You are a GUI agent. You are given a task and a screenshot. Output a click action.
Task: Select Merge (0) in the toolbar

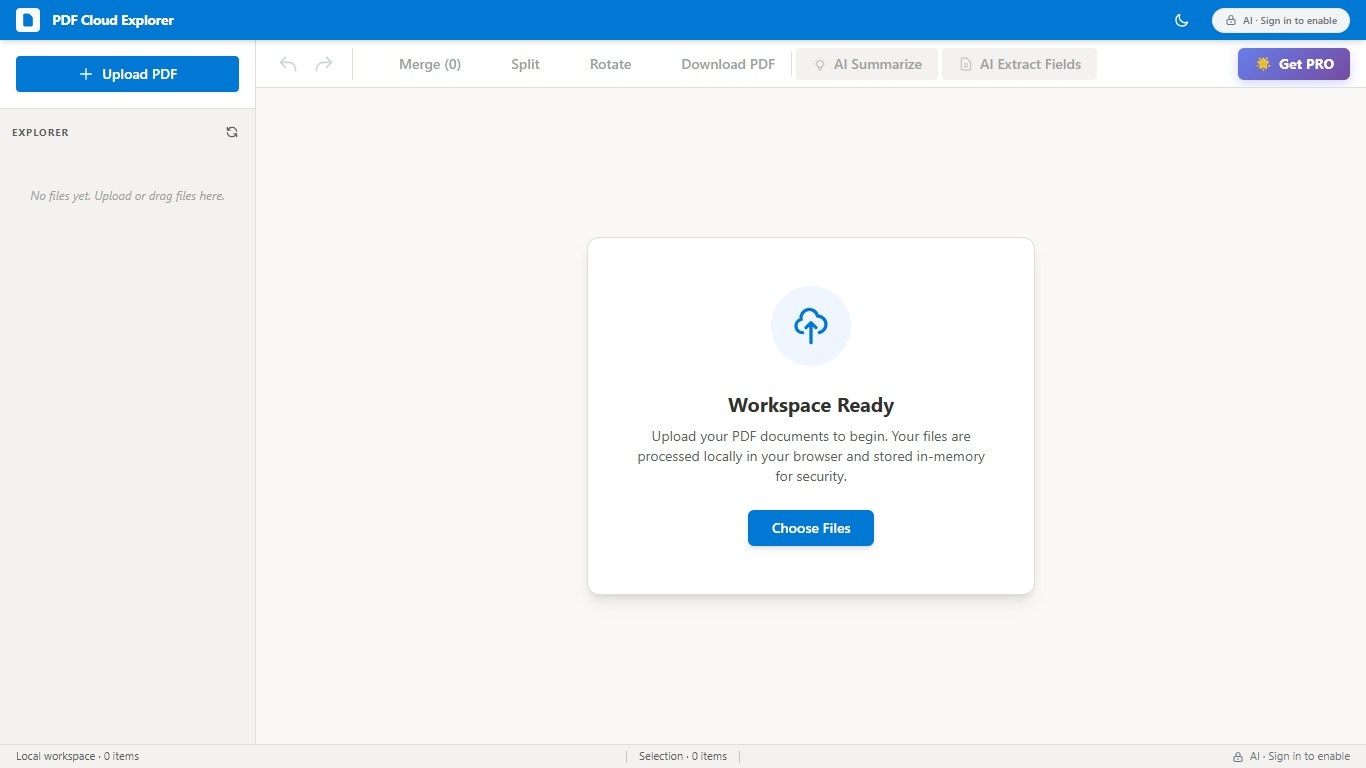tap(430, 63)
